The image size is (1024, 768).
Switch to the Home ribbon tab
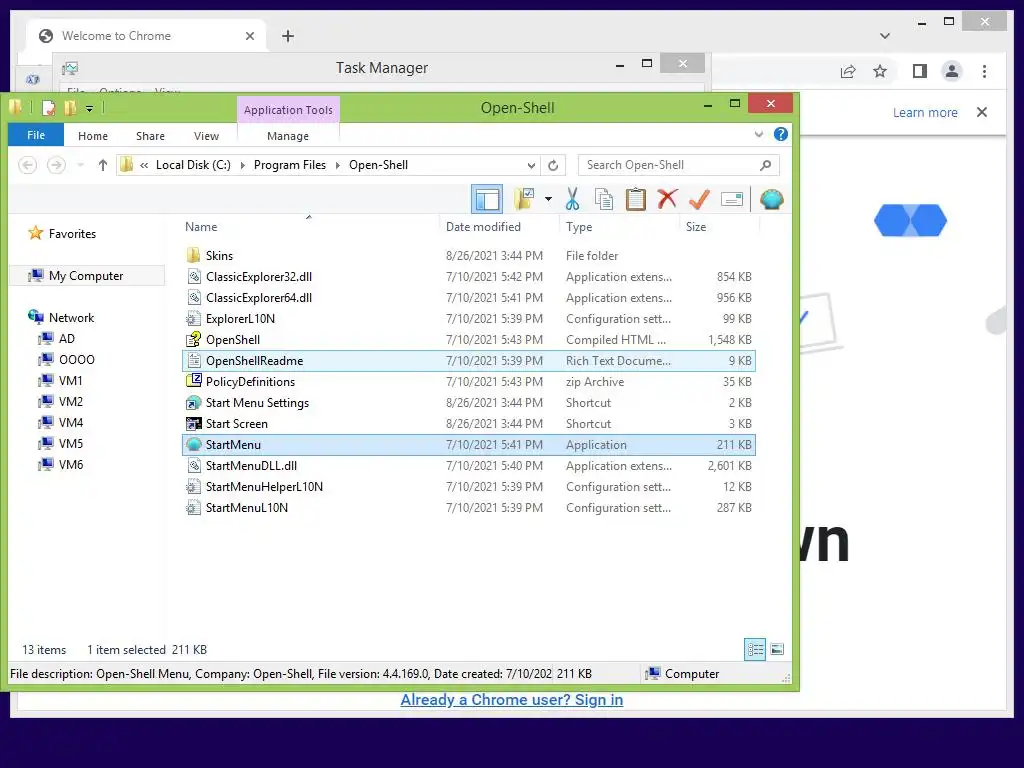pos(93,136)
